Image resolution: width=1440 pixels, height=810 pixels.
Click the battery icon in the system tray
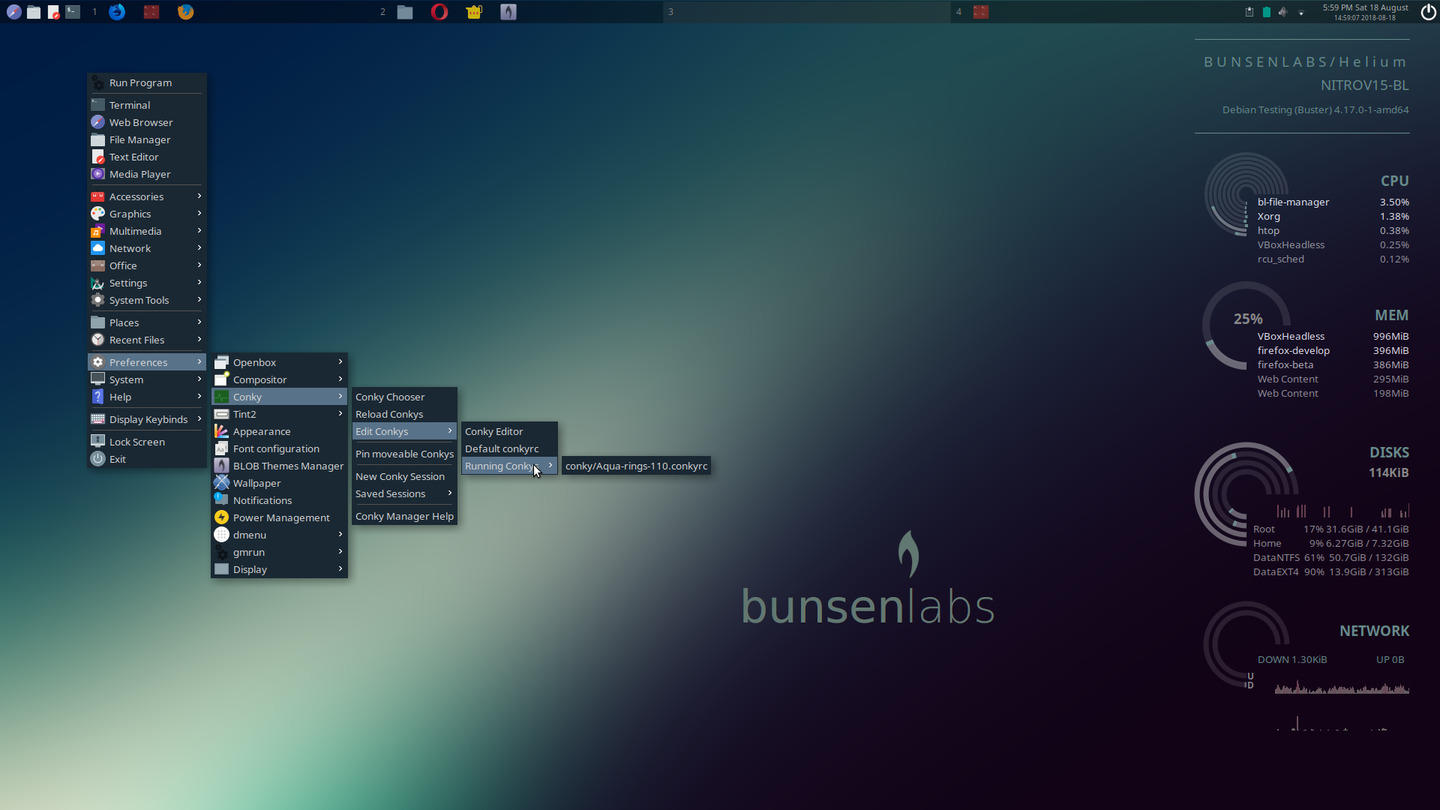pyautogui.click(x=1266, y=12)
